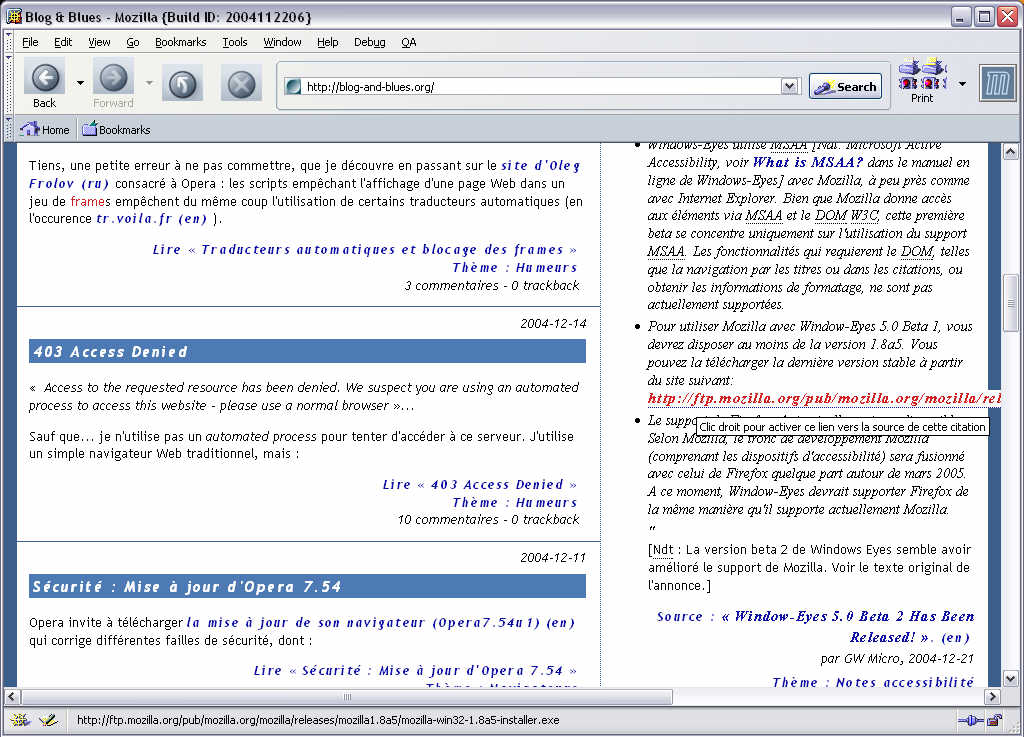Click the Mozilla window title bar icon
This screenshot has height=737, width=1024.
pos(14,16)
